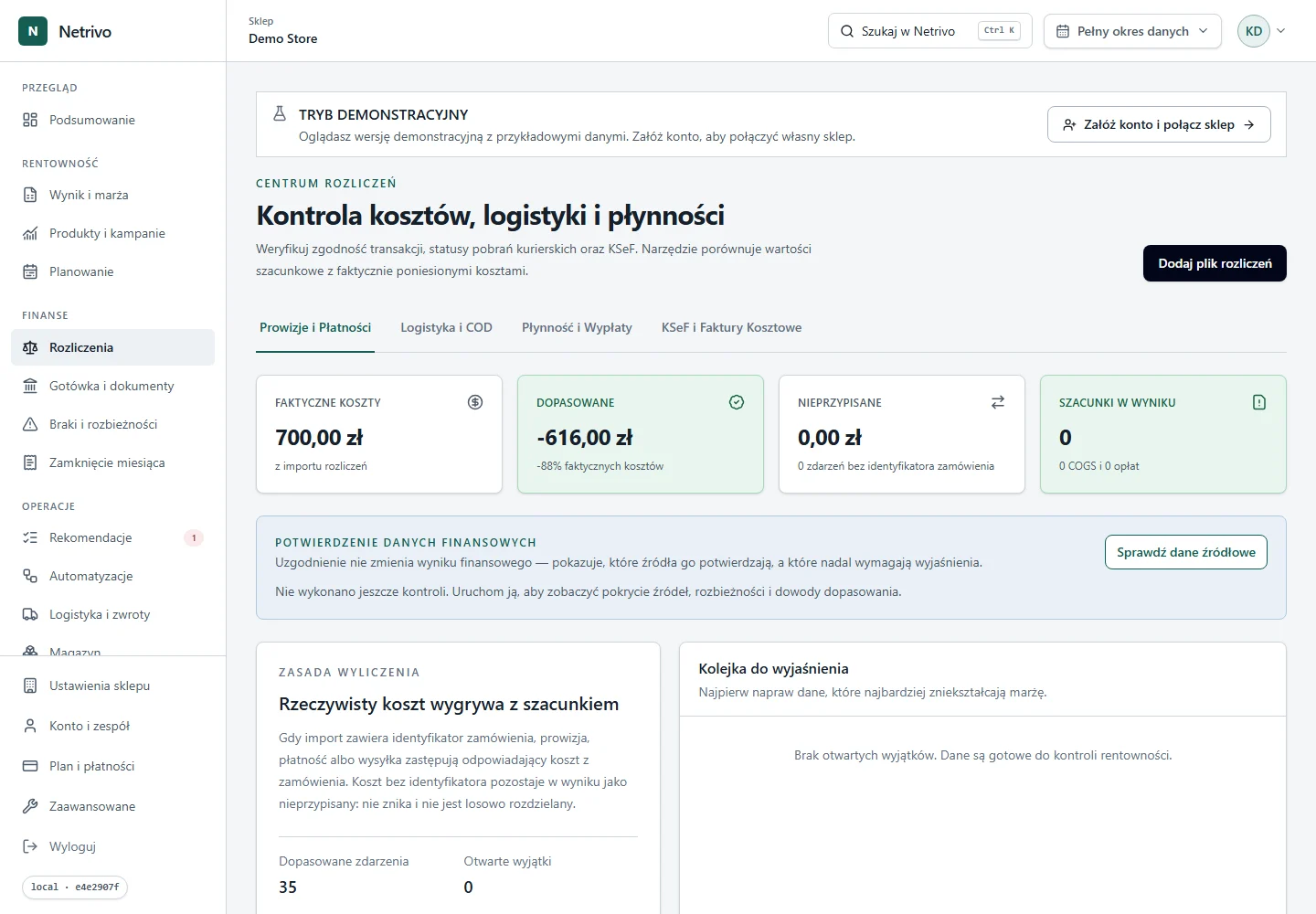Click the Szukaj w Netrivo search field
The height and width of the screenshot is (914, 1316).
929,31
